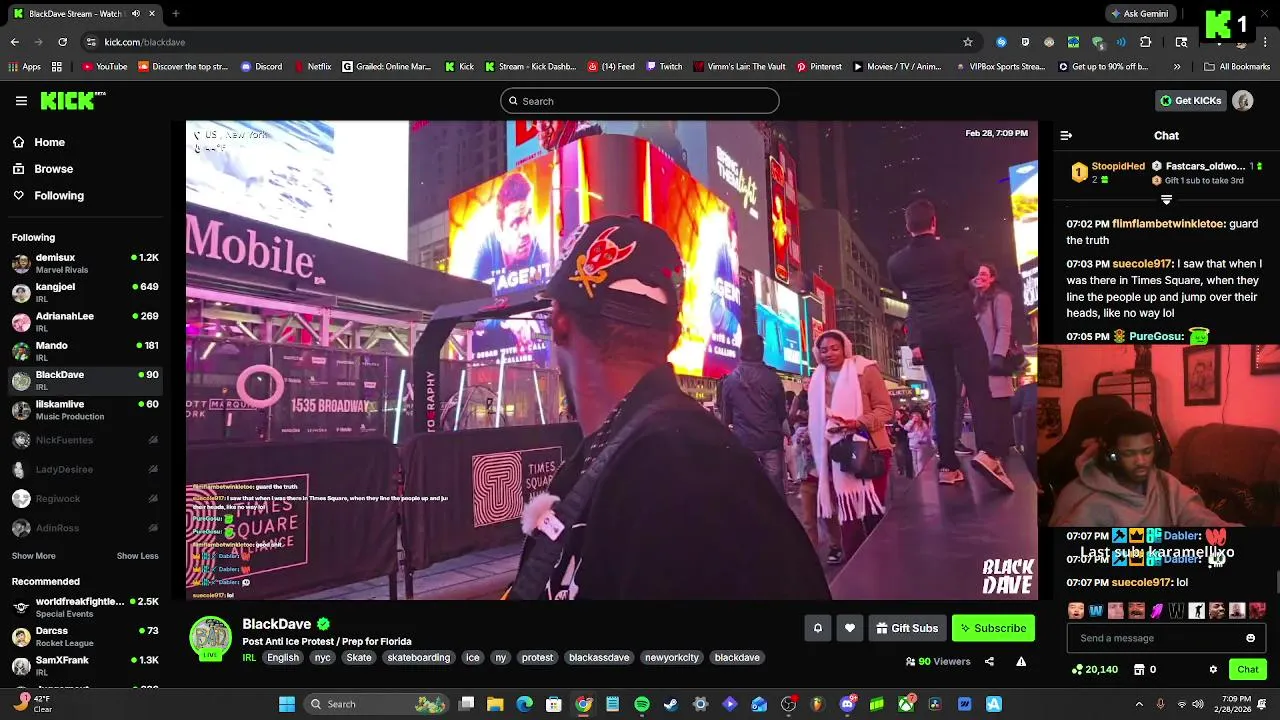Click the Kick logo
The width and height of the screenshot is (1280, 720).
click(x=73, y=100)
